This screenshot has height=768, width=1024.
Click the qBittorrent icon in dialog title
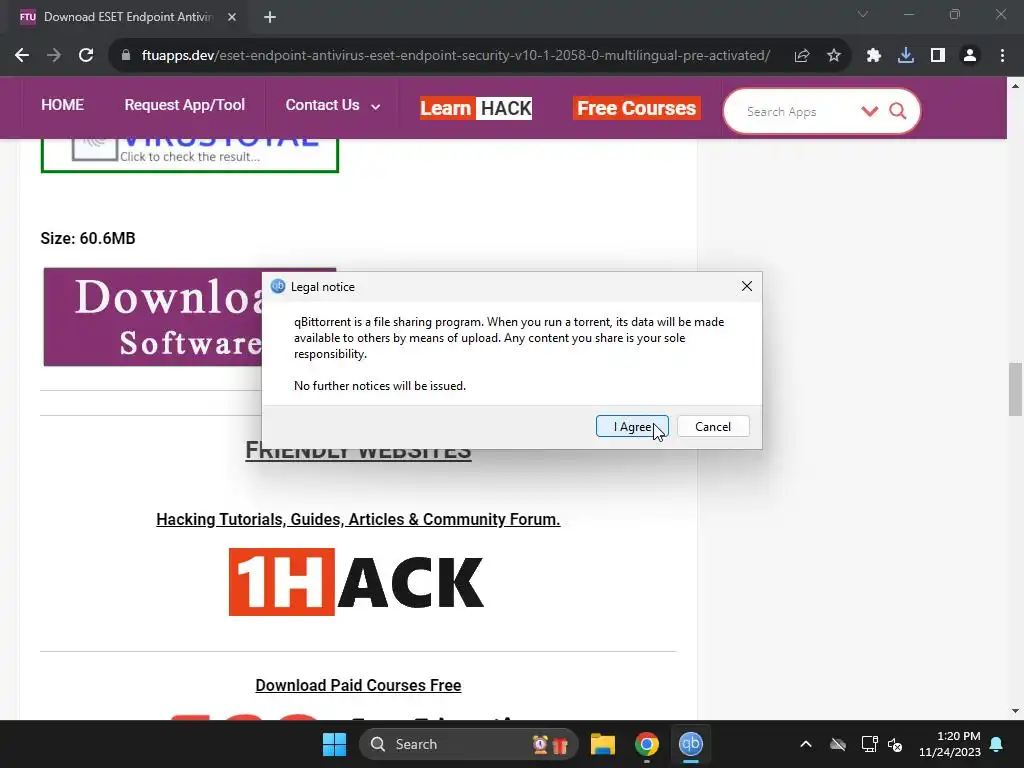coord(278,286)
